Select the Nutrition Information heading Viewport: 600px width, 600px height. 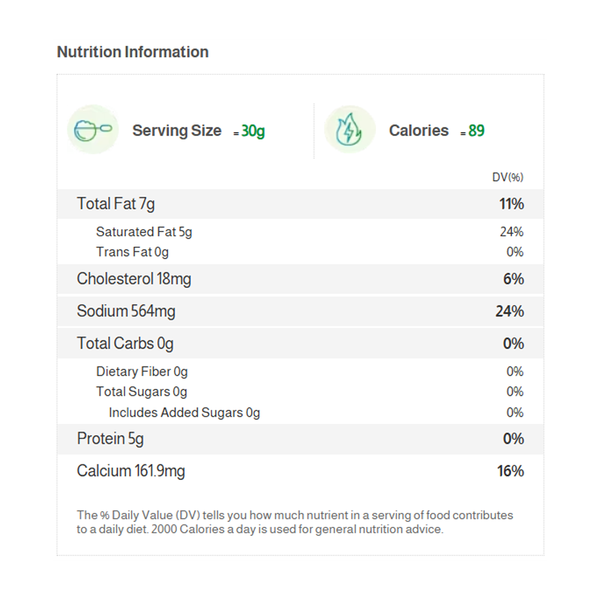tap(133, 52)
